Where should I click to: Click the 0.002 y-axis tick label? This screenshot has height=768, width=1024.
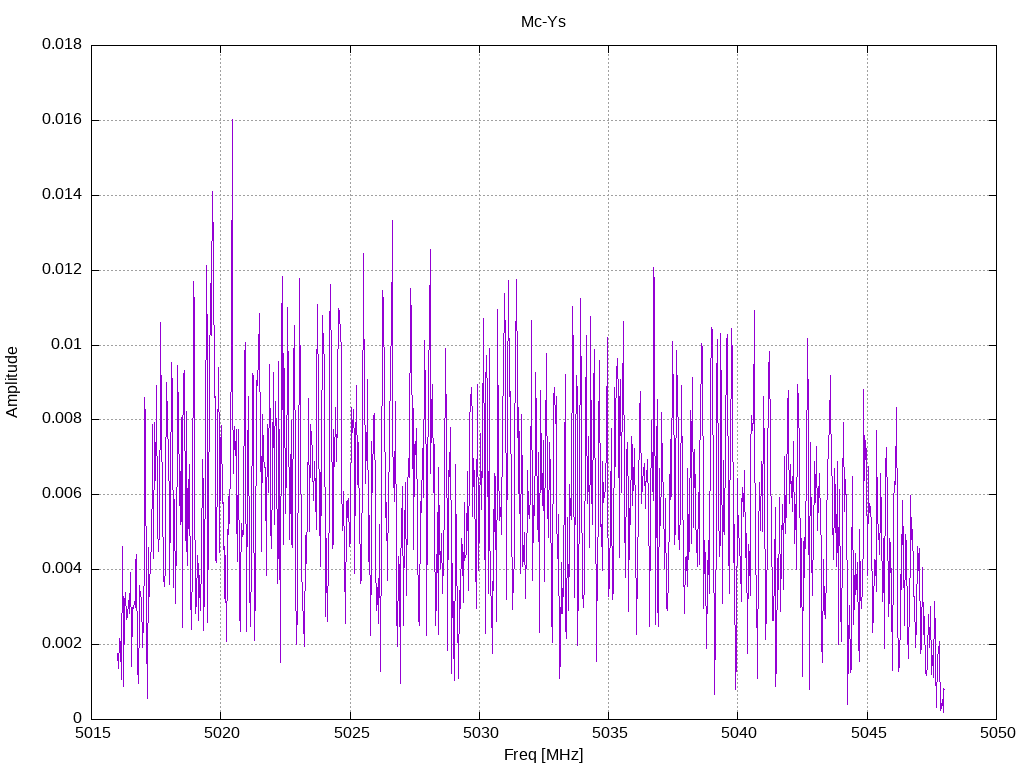[x=62, y=644]
